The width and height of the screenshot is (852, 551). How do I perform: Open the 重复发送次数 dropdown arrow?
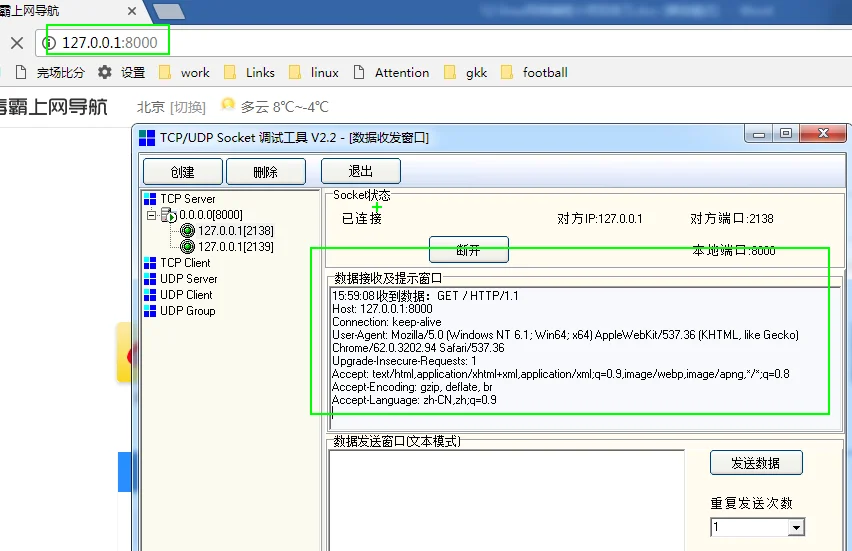pos(796,527)
